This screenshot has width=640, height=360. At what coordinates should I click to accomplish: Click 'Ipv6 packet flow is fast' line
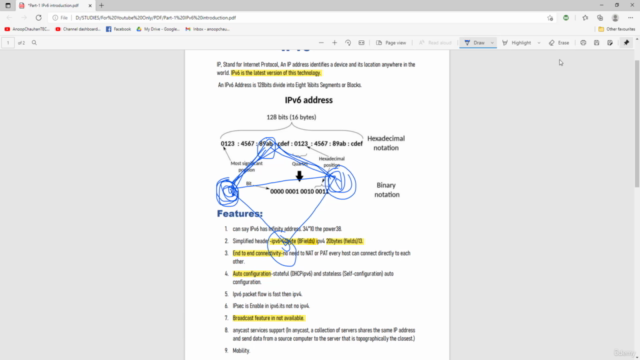pos(267,294)
